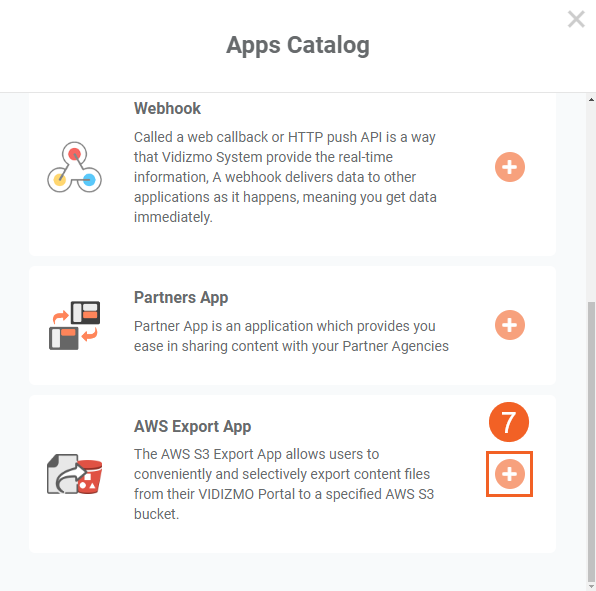Click the AWS Export bucket icon
The height and width of the screenshot is (591, 596).
(x=74, y=474)
